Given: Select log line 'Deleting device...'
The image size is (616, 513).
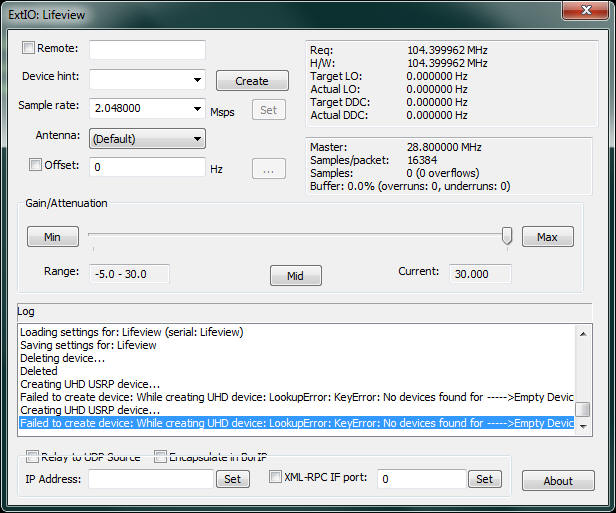Looking at the screenshot, I should (297, 358).
